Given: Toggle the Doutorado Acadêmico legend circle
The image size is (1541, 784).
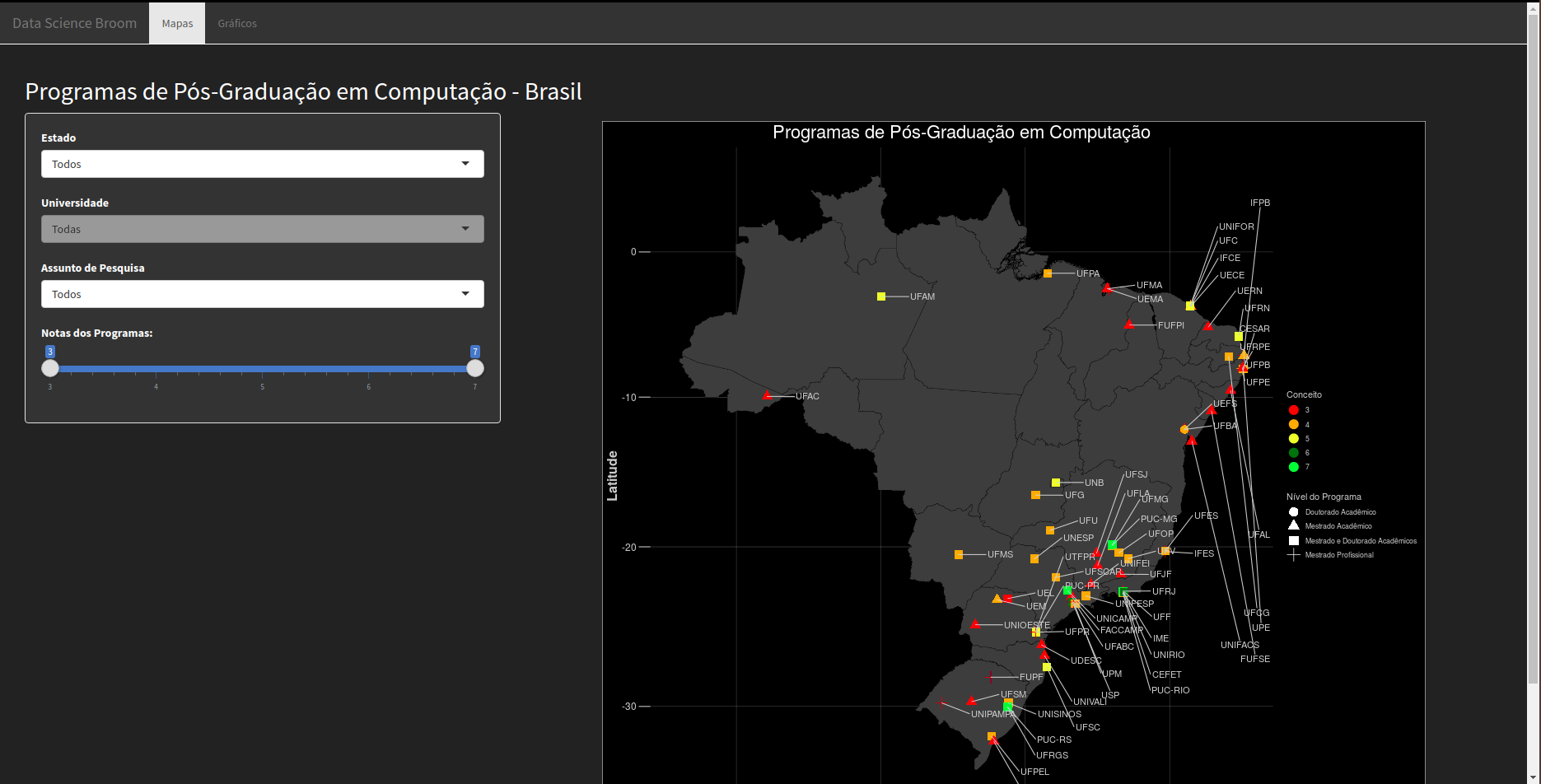Looking at the screenshot, I should 1293,511.
